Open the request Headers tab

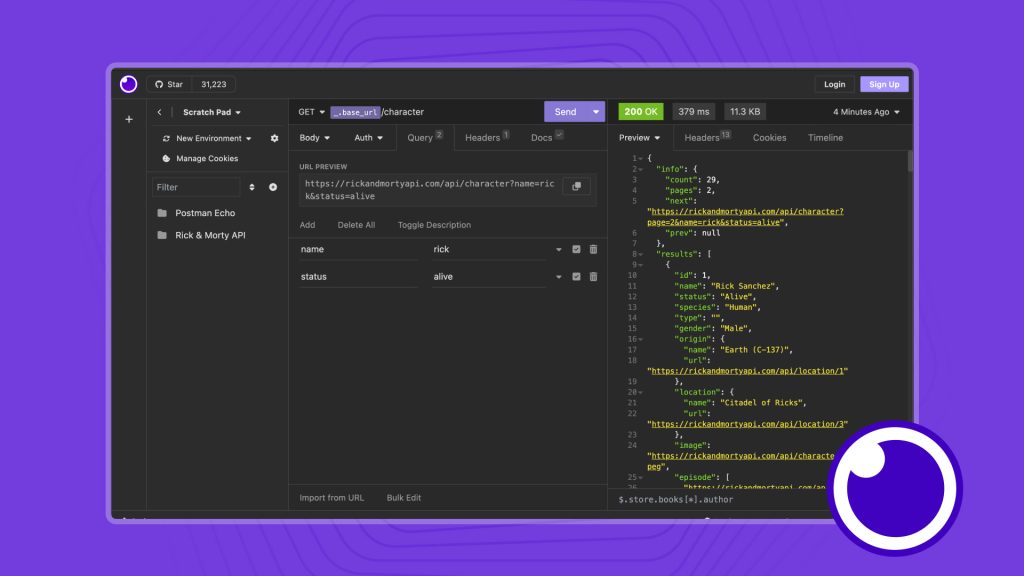[x=486, y=138]
